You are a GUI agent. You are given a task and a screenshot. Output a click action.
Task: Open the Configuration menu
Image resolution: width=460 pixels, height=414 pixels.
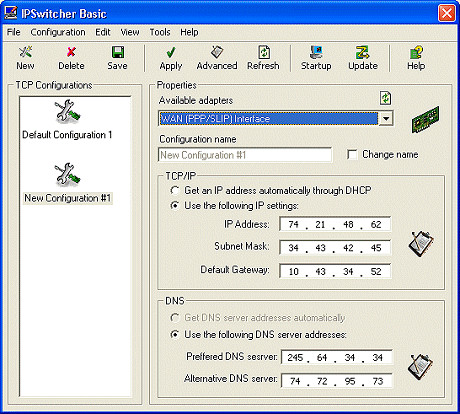[58, 32]
